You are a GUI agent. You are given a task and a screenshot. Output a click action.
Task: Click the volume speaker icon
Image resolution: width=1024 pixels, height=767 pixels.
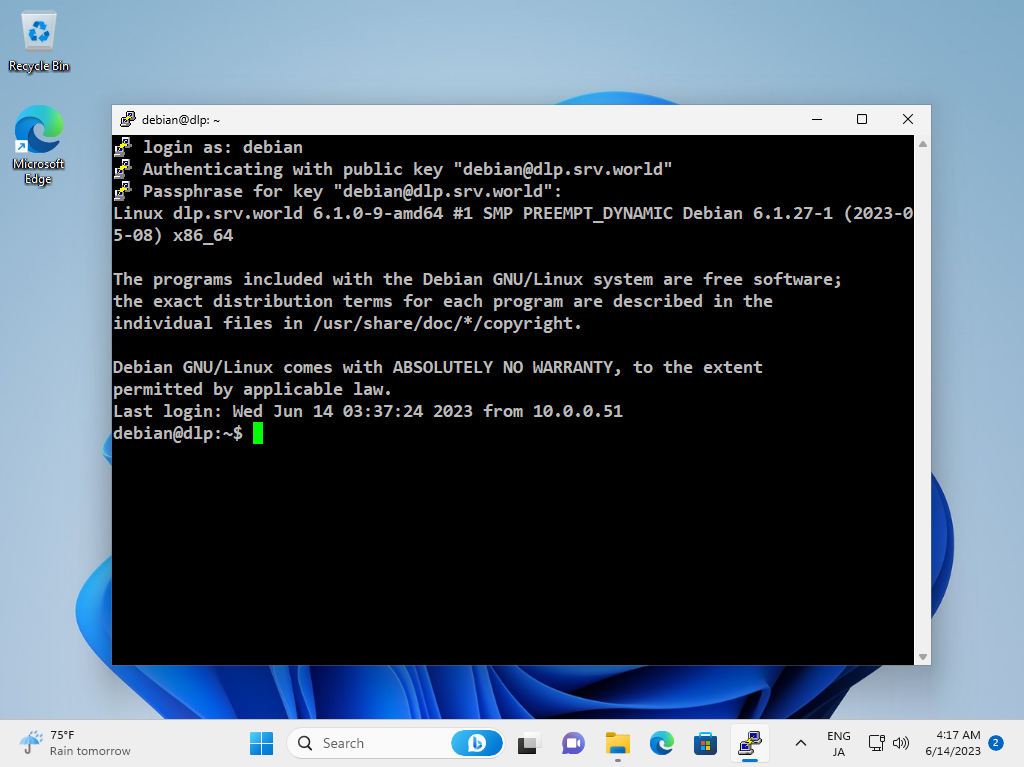[901, 743]
